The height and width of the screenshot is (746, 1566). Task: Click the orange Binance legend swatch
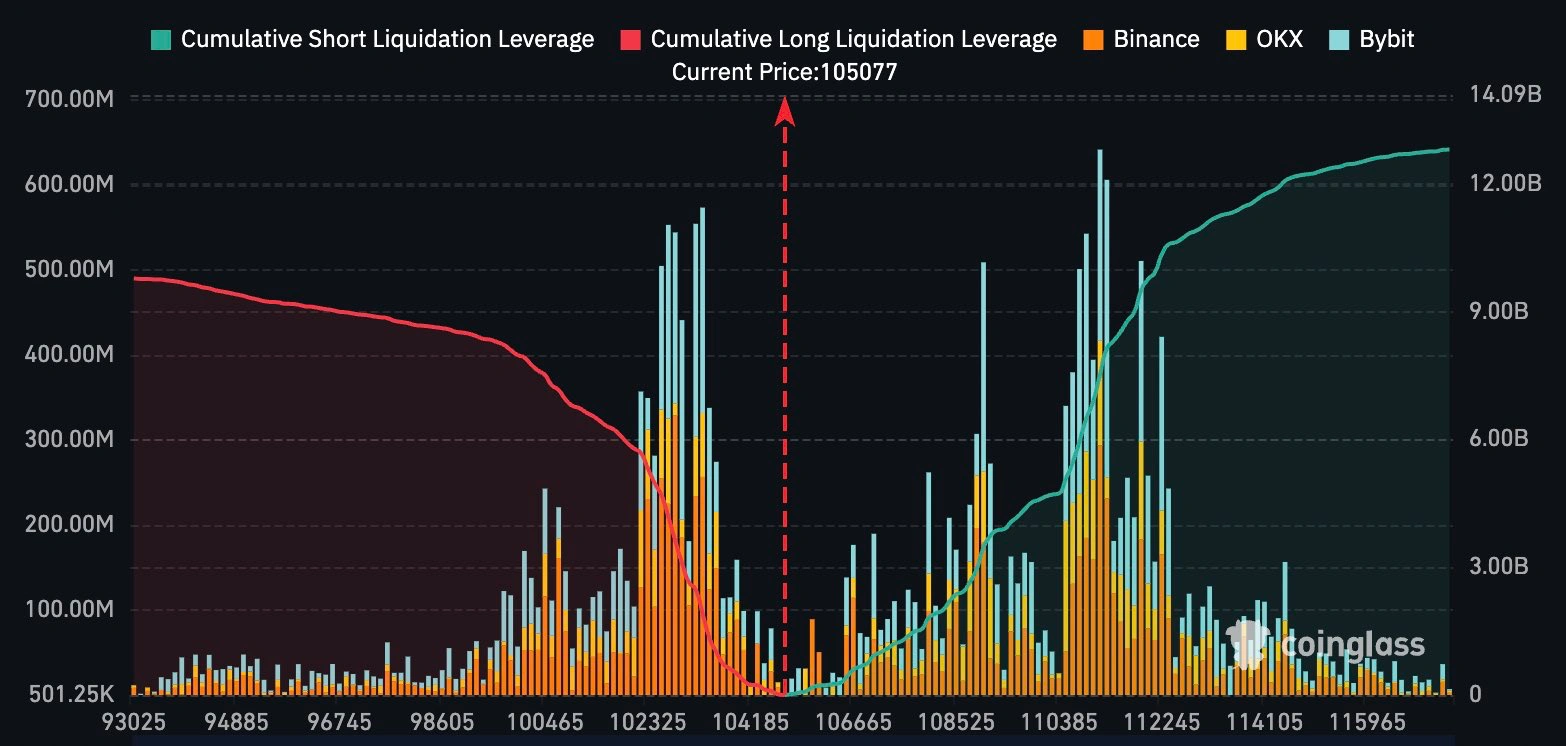click(1093, 40)
